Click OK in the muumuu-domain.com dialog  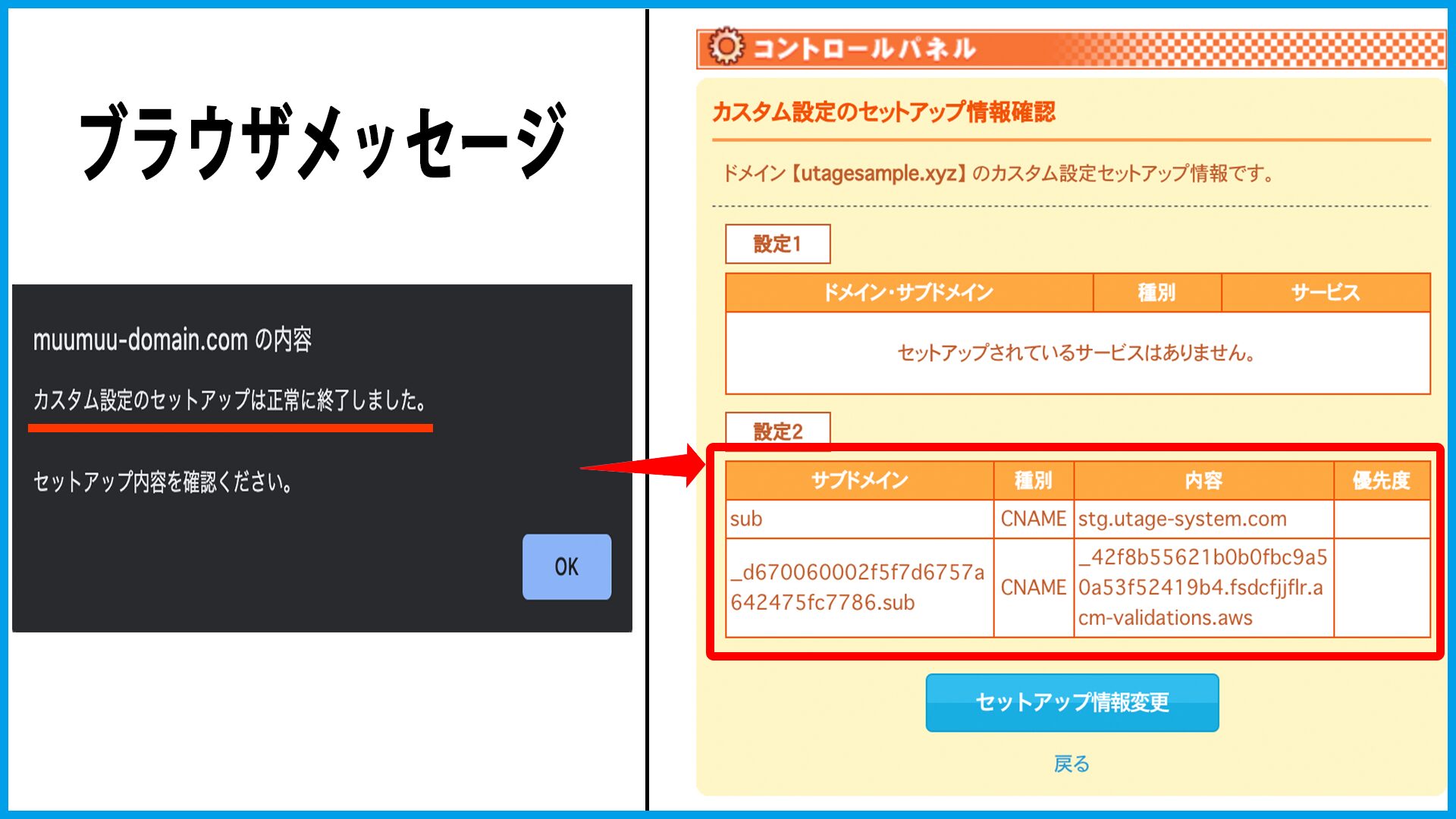pos(566,566)
